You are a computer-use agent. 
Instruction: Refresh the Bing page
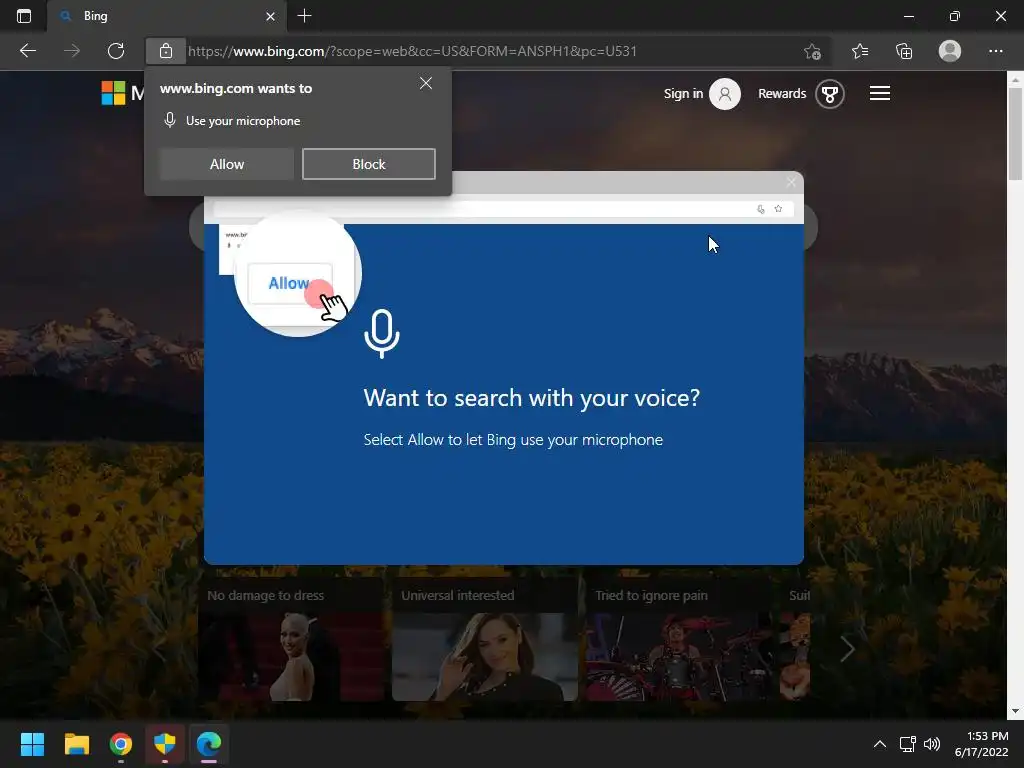pyautogui.click(x=116, y=51)
